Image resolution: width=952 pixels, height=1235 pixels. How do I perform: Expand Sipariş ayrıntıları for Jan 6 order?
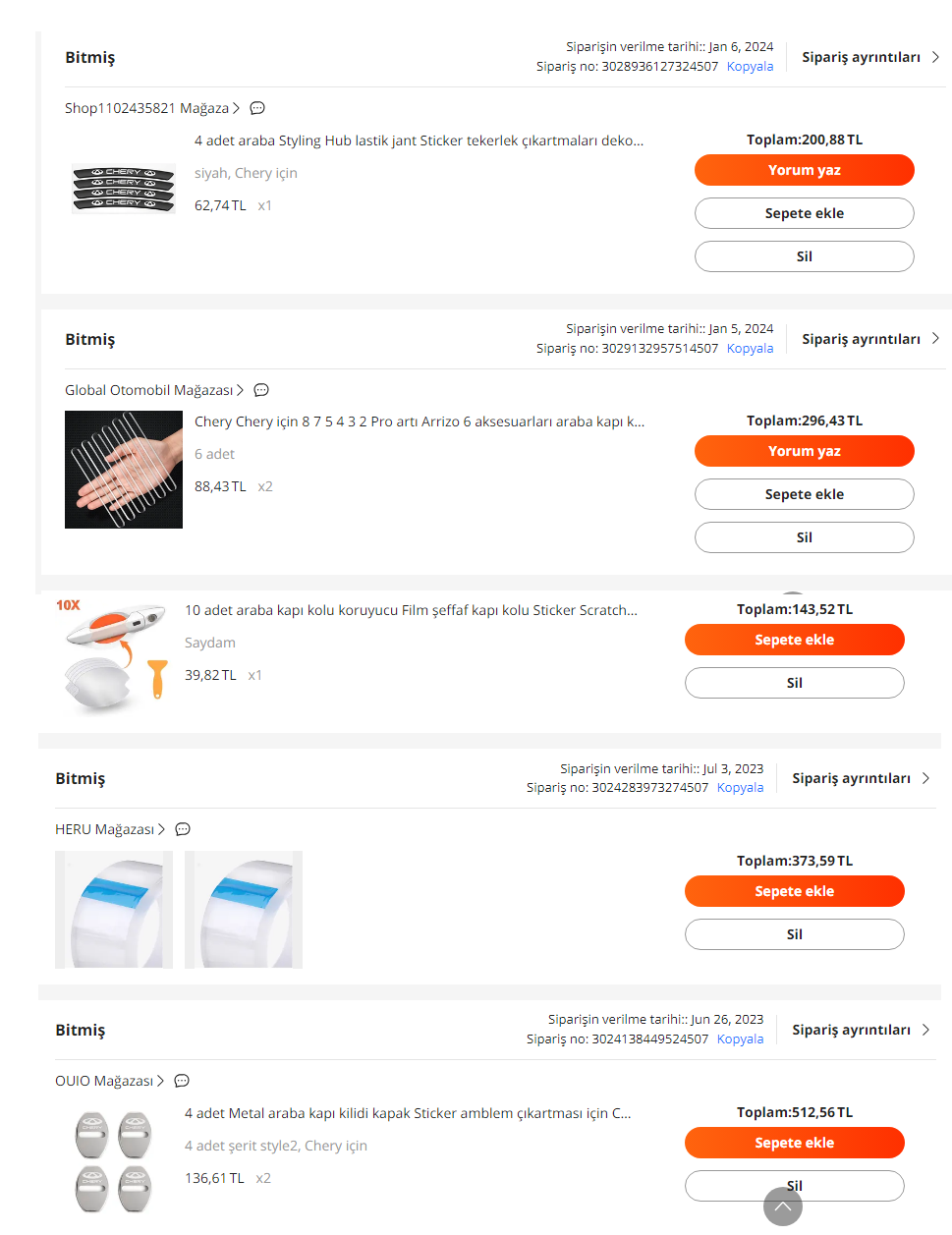point(870,57)
